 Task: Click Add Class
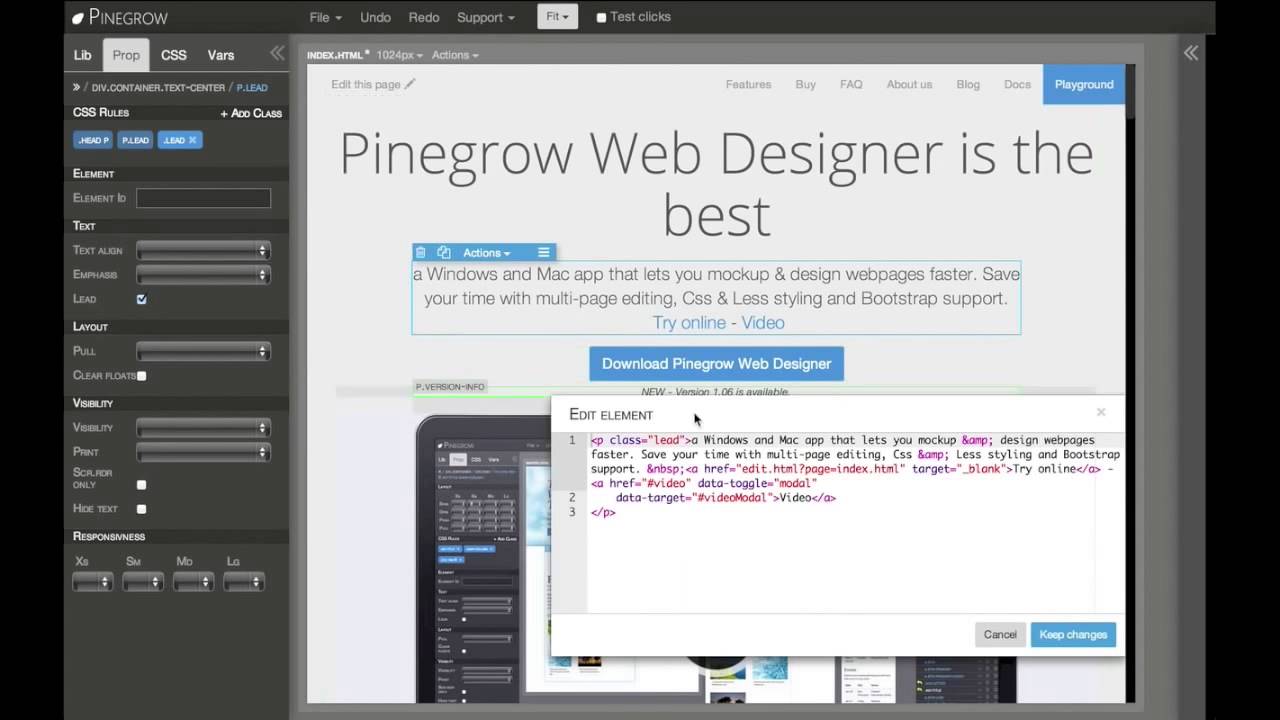[x=251, y=113]
